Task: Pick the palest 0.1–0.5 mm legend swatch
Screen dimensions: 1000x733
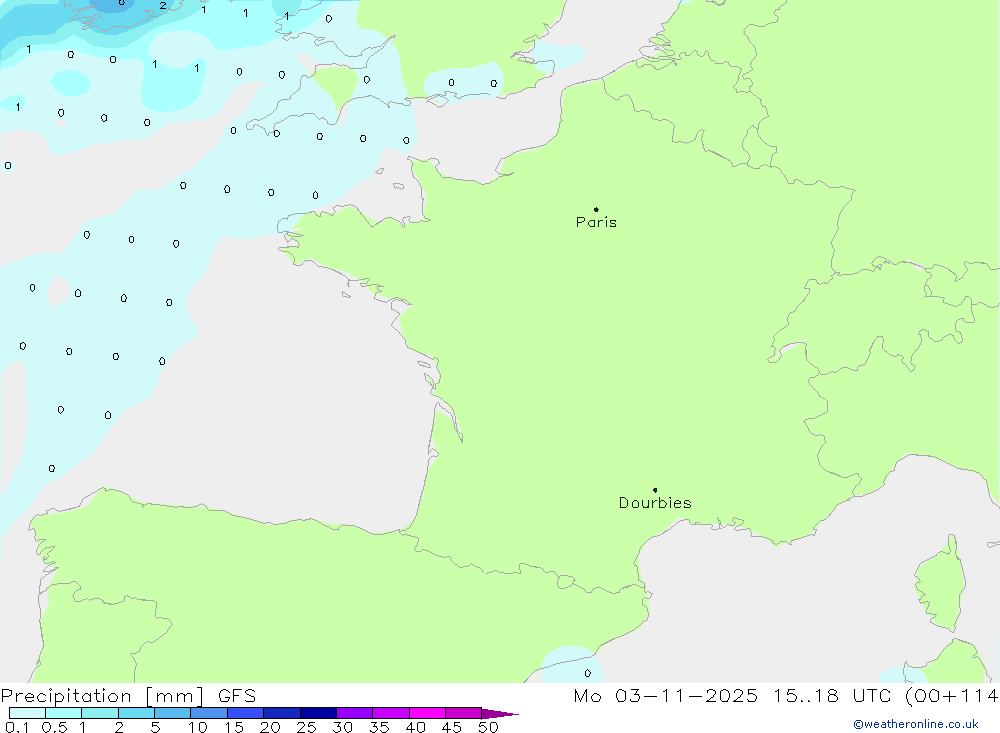Action: 27,713
